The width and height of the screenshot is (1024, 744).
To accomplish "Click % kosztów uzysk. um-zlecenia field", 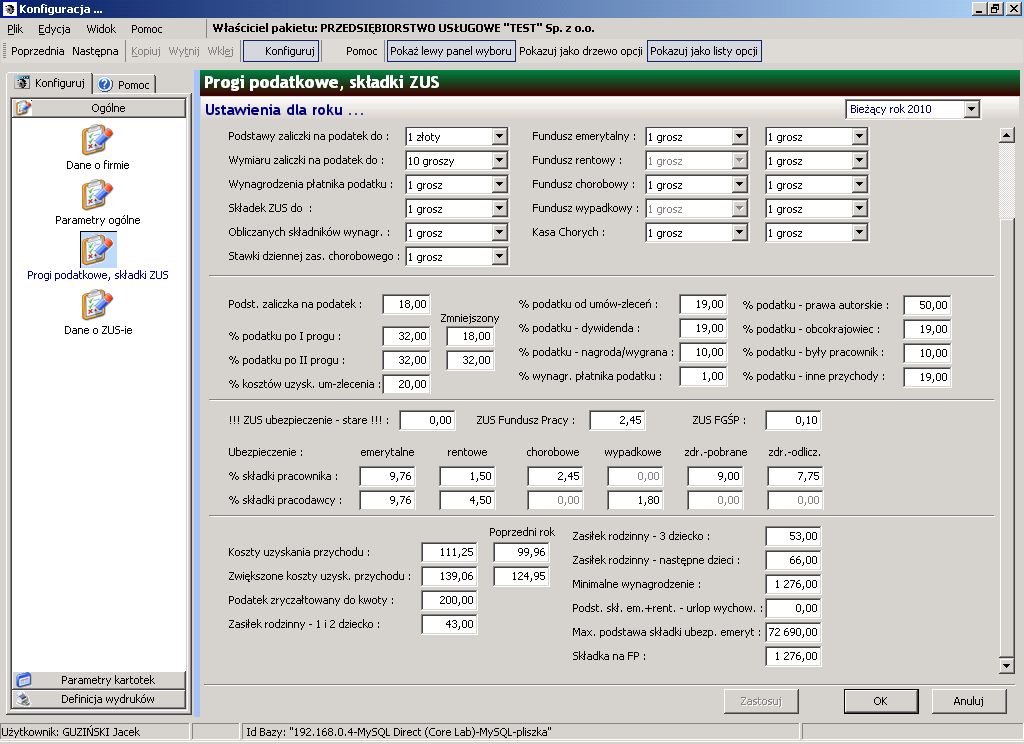I will [406, 384].
